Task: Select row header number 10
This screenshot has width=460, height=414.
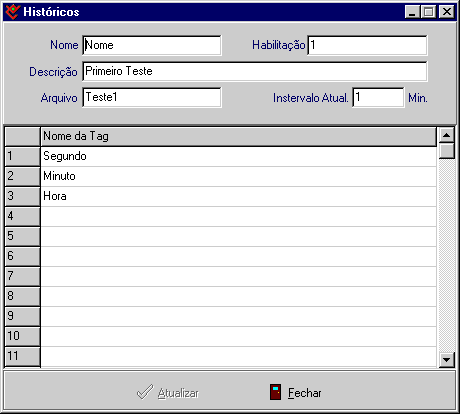Action: pos(22,336)
